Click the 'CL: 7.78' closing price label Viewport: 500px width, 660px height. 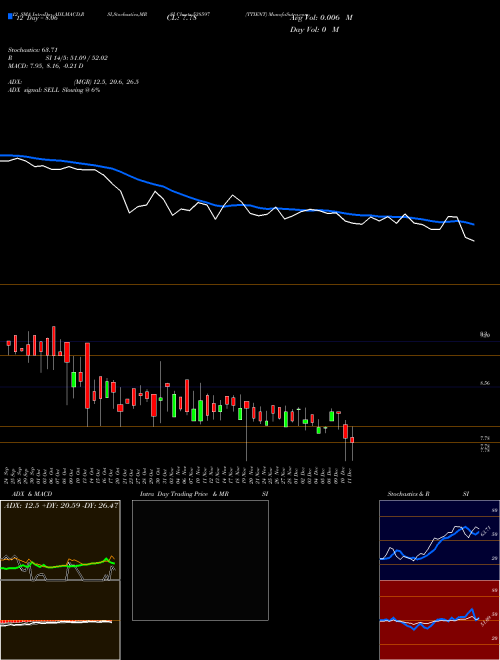click(181, 18)
